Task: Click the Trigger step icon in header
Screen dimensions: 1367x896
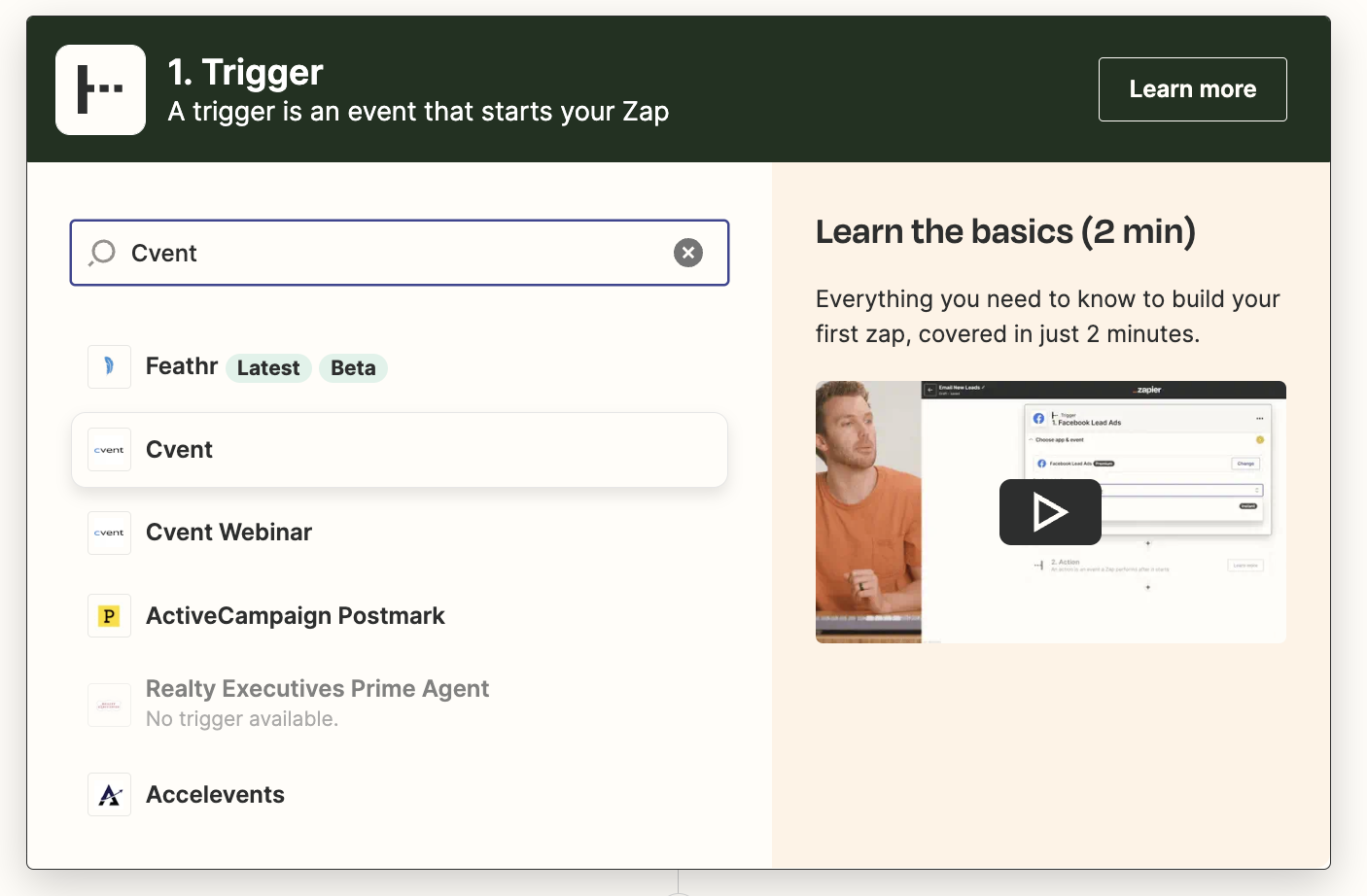Action: (101, 89)
